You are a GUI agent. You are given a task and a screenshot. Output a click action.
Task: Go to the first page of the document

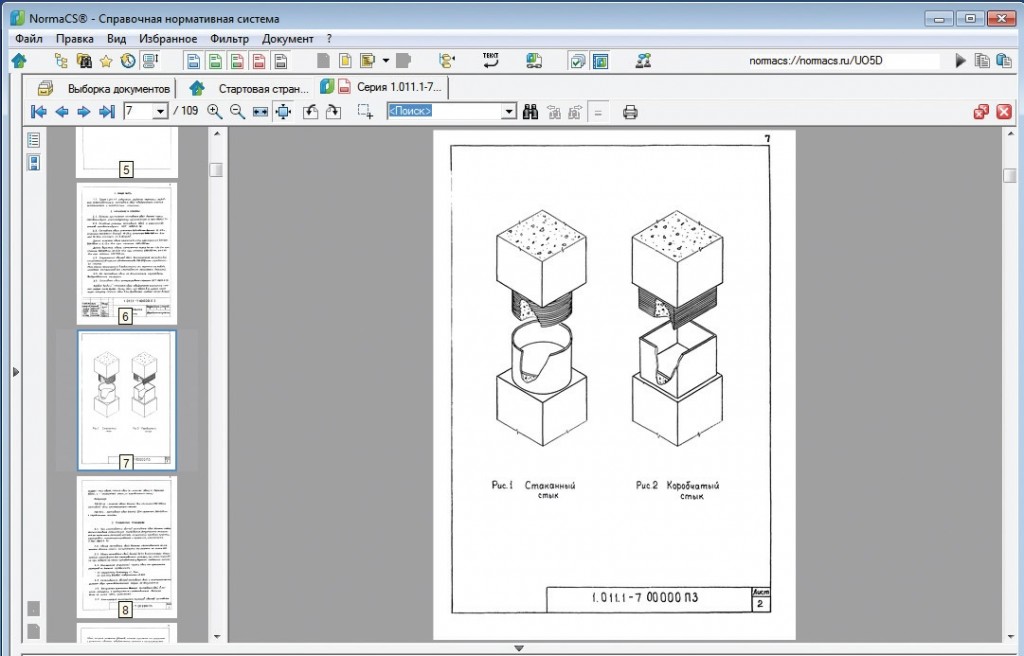pos(39,112)
